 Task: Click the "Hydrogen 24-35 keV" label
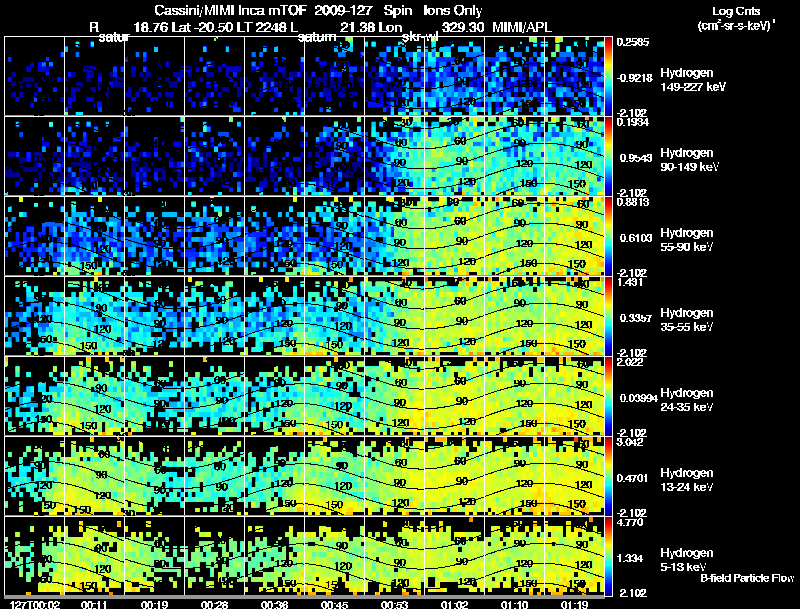(x=687, y=399)
